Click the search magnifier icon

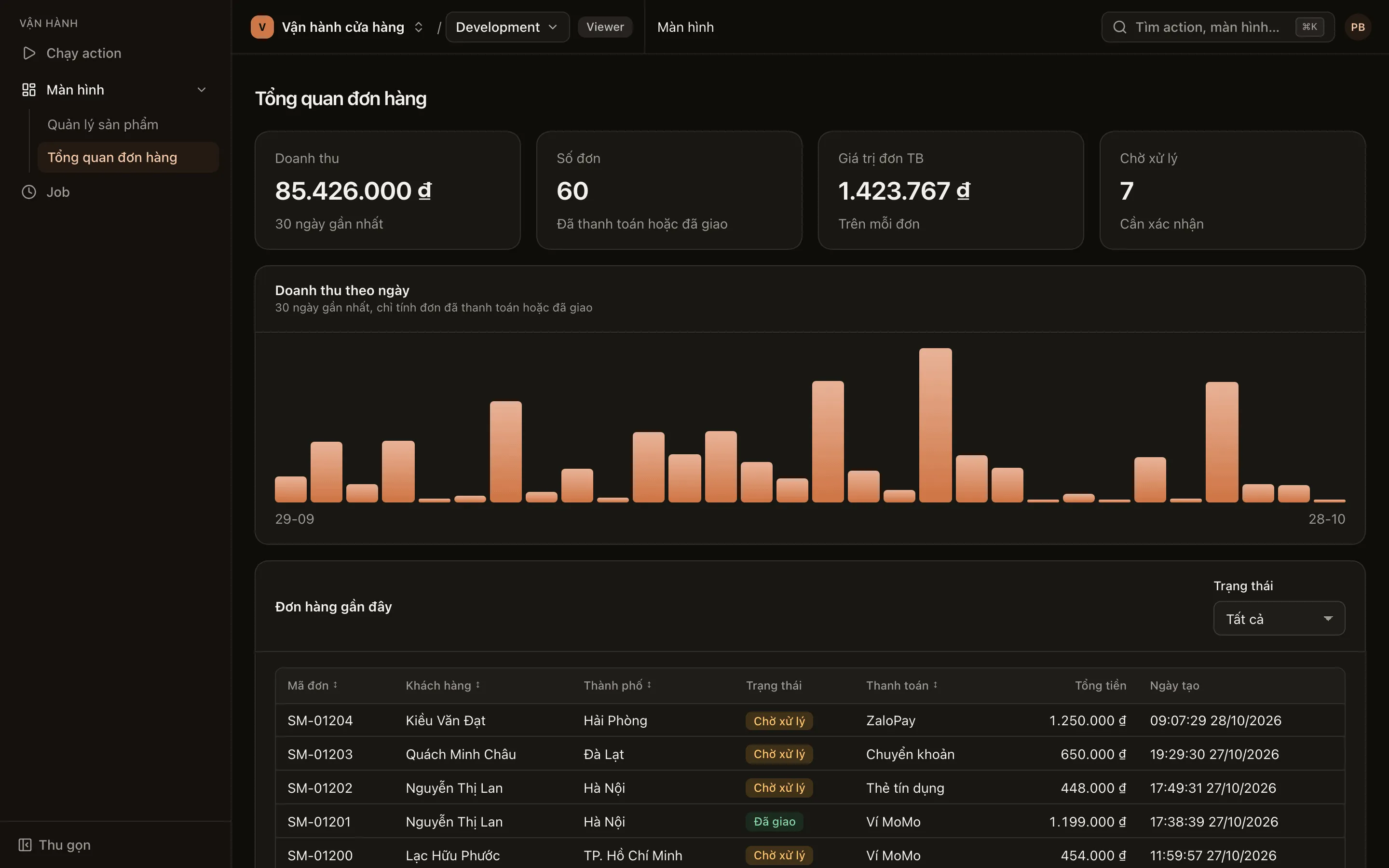coord(1119,27)
